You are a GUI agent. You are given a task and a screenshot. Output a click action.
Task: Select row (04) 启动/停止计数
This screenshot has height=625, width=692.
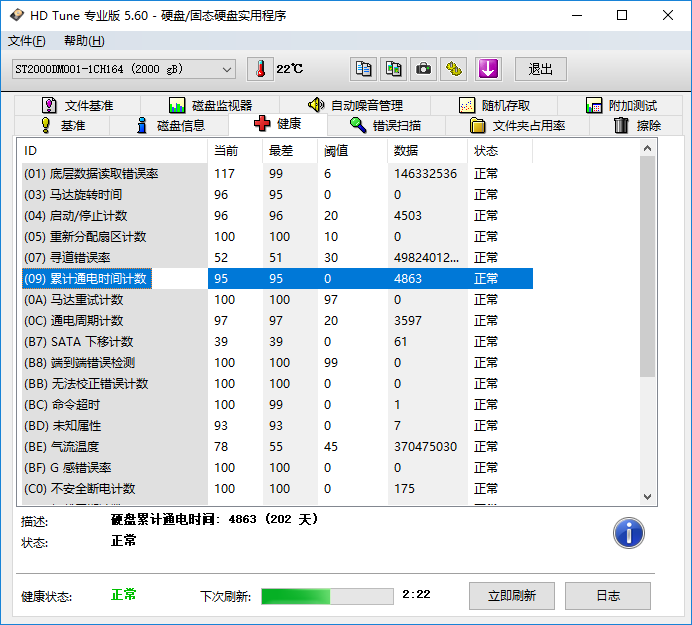coord(278,216)
